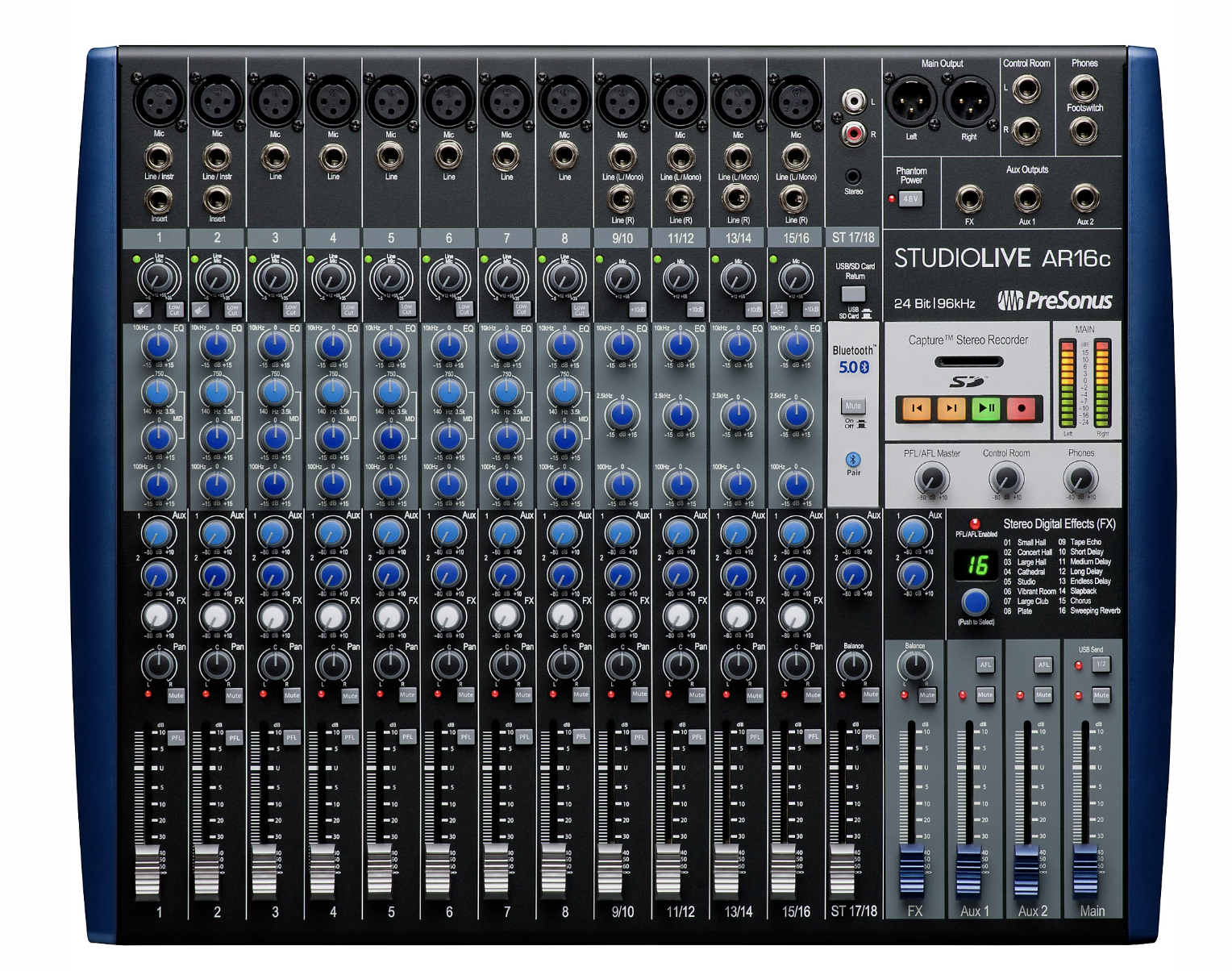Screen dimensions: 1232x971
Task: Toggle channel 1 instrument guitar button
Action: click(x=144, y=310)
